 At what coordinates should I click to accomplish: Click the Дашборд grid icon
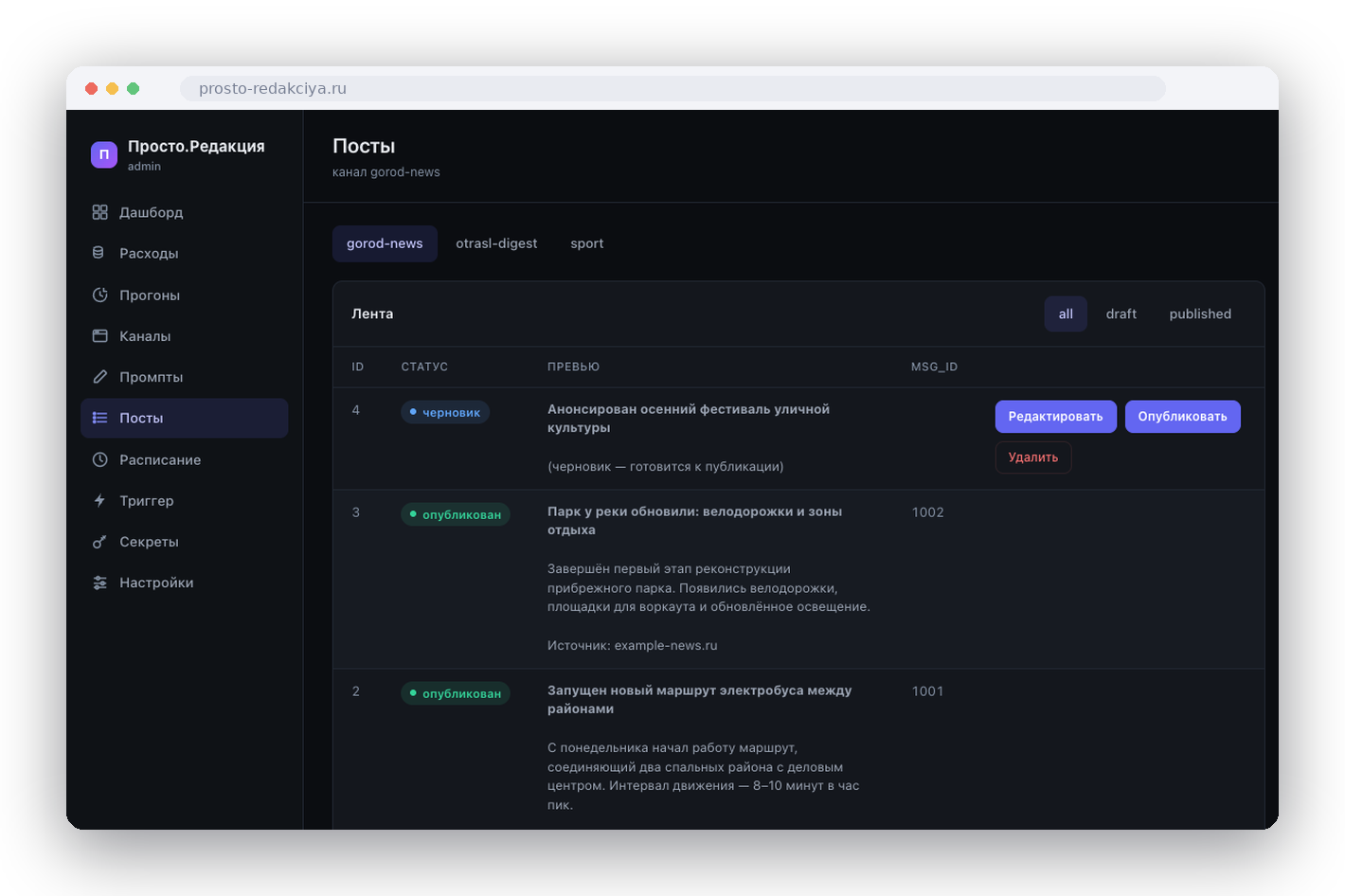point(99,212)
